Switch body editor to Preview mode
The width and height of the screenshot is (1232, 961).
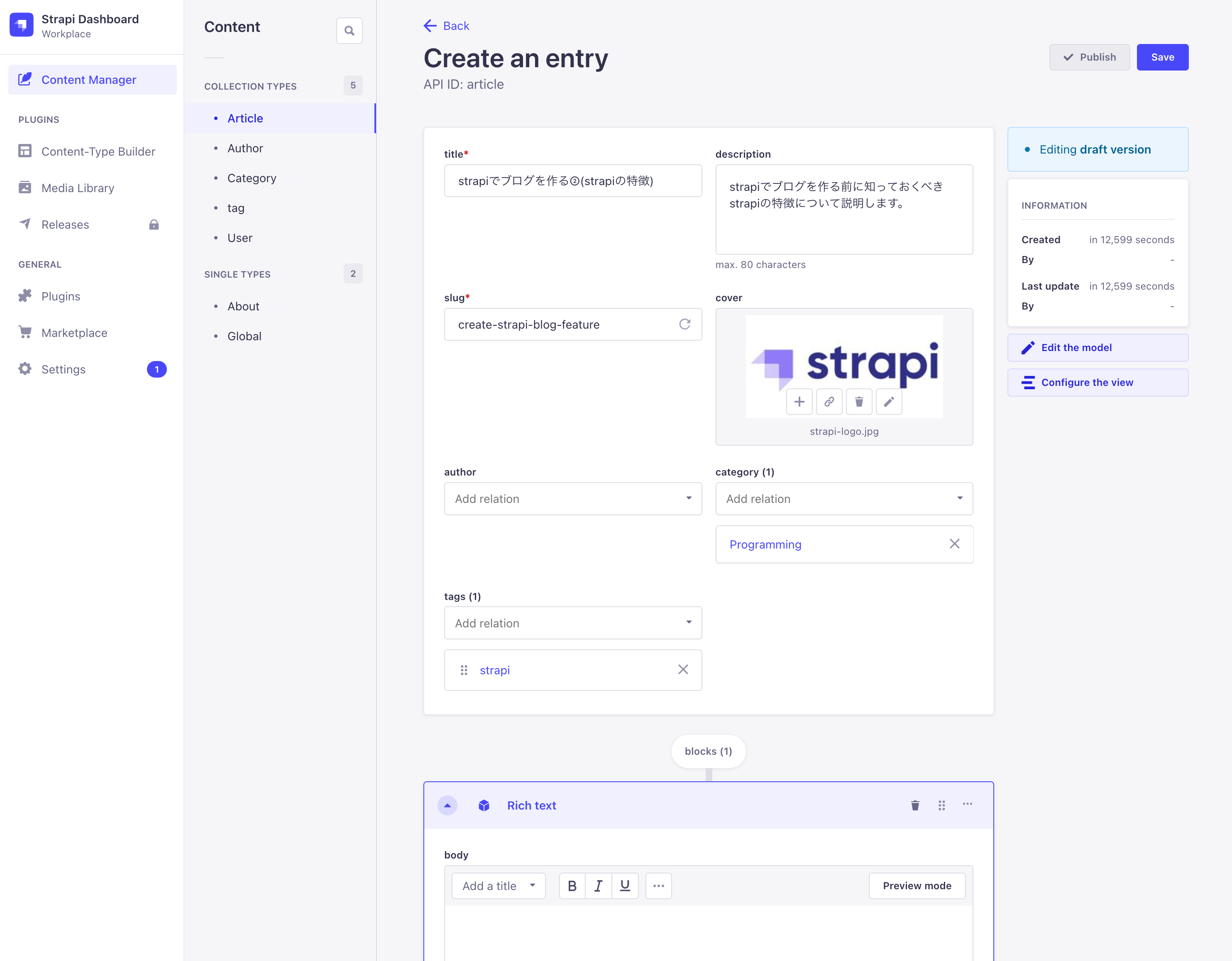click(x=917, y=886)
